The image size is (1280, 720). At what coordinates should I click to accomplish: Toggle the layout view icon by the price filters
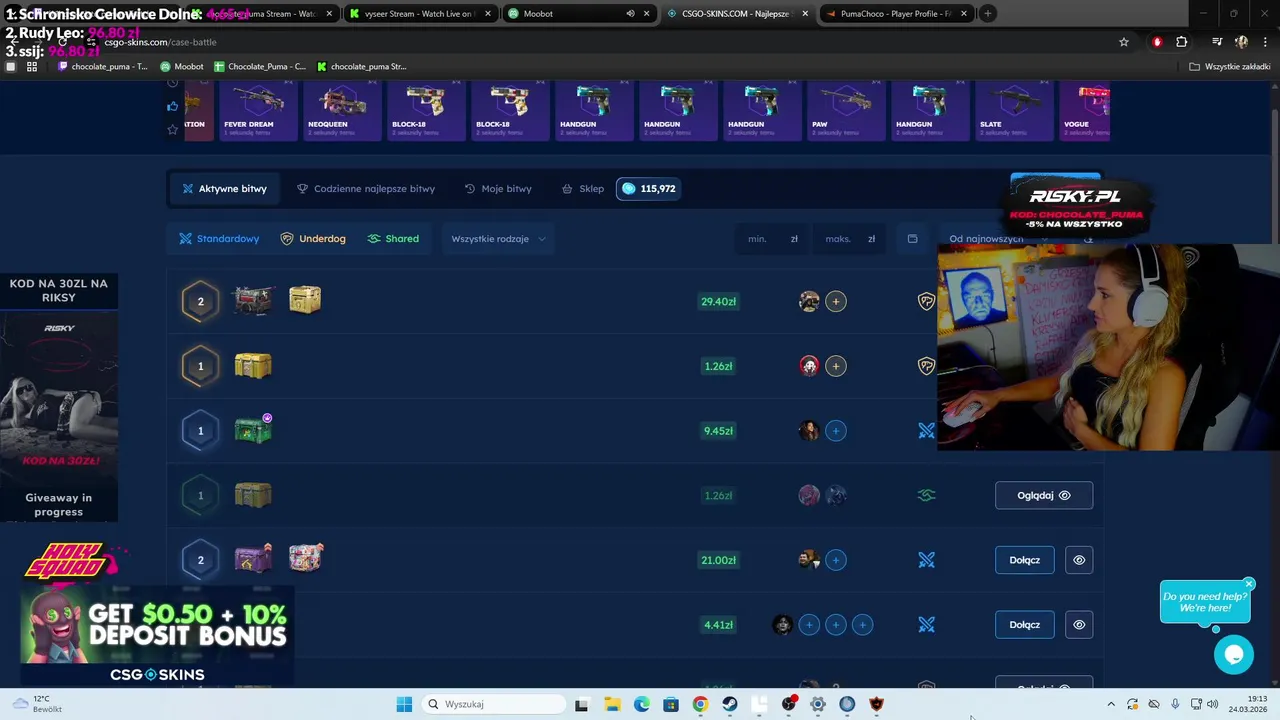pyautogui.click(x=912, y=238)
